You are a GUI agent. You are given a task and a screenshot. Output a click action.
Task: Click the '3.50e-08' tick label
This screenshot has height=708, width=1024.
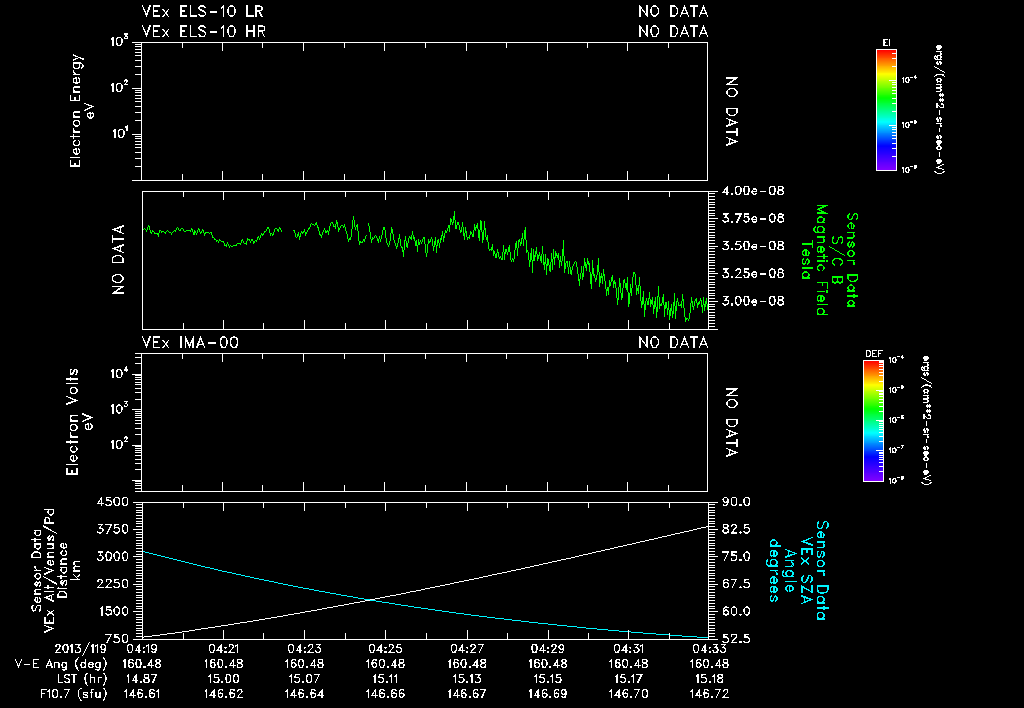point(753,246)
